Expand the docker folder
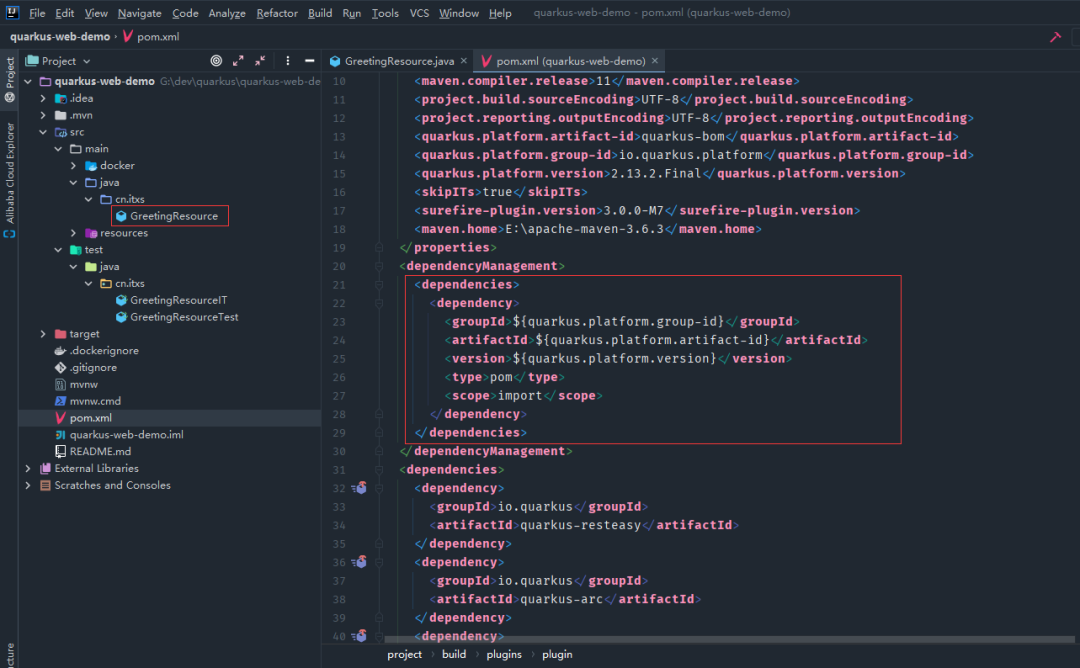1080x668 pixels. pos(74,165)
